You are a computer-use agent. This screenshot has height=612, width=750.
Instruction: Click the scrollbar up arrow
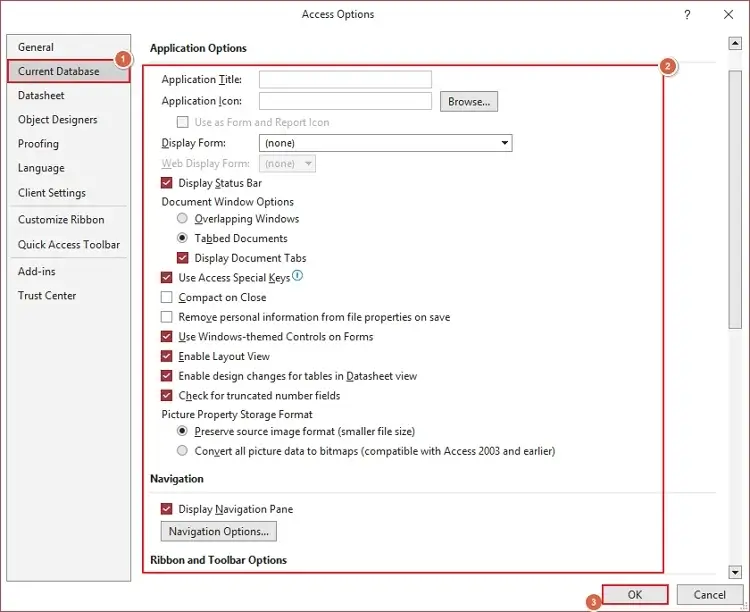(735, 44)
